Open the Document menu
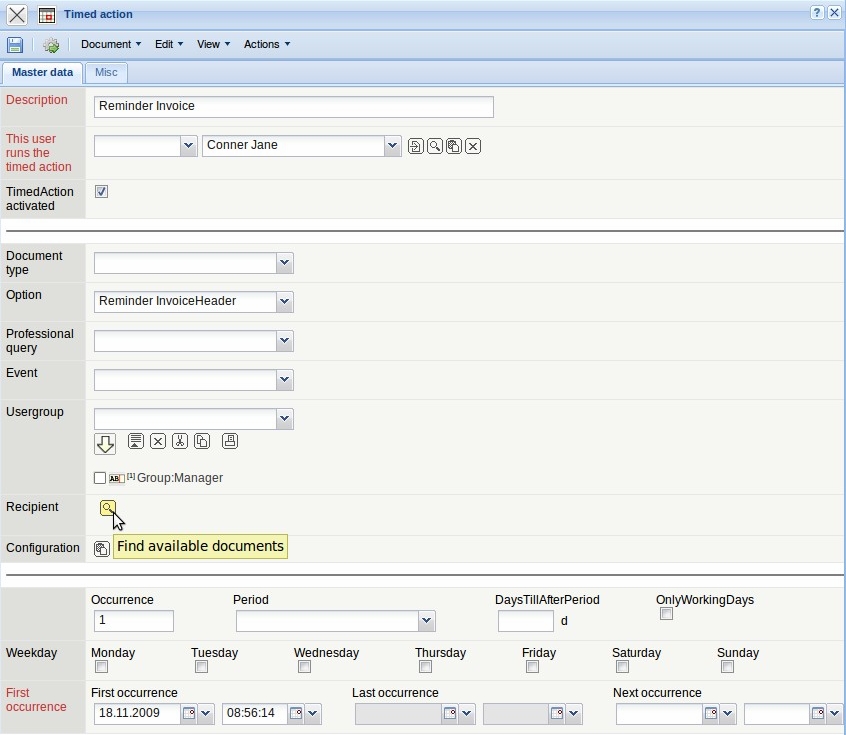The image size is (846, 735). (110, 44)
